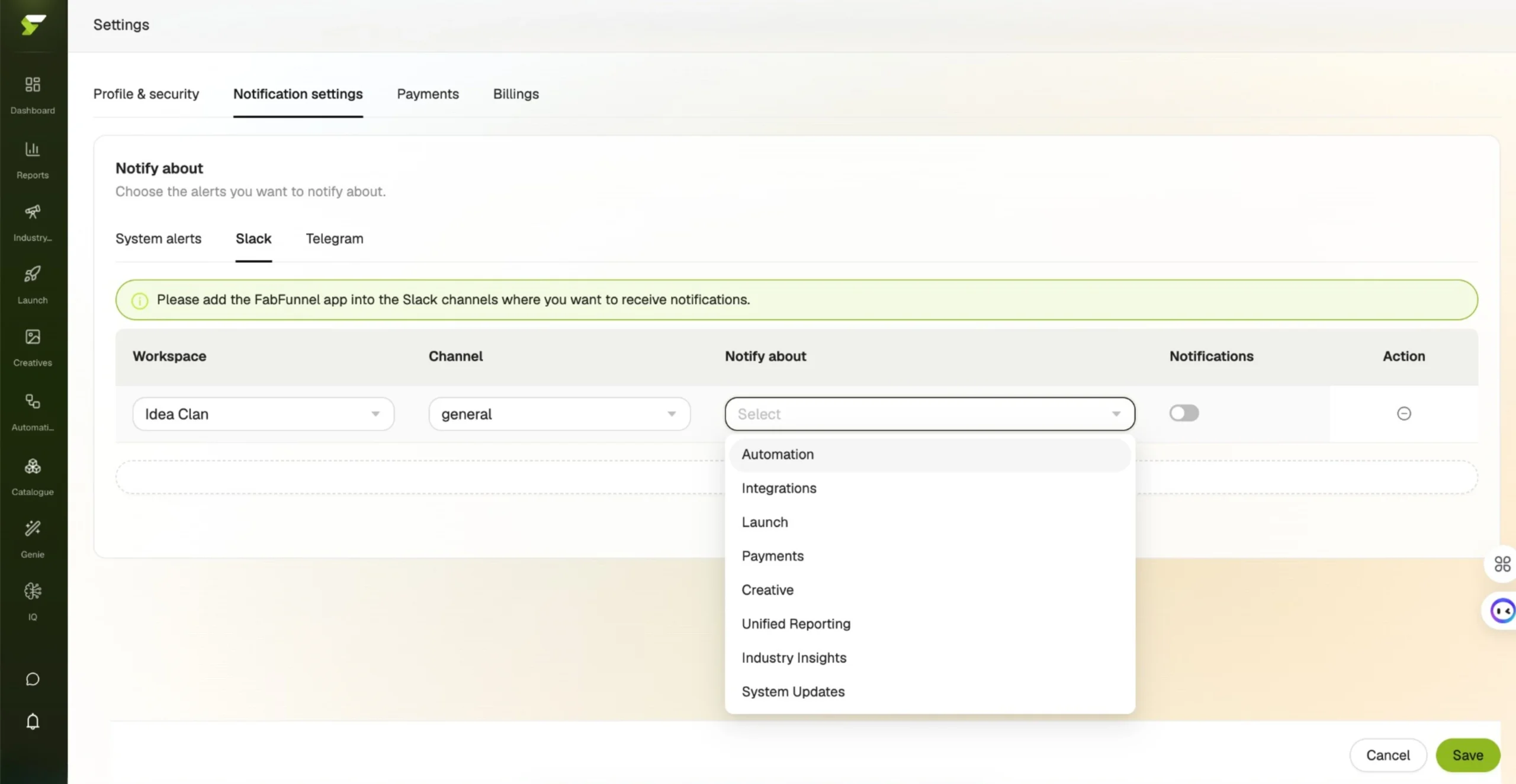
Task: Click the Channel column header
Action: (x=455, y=356)
